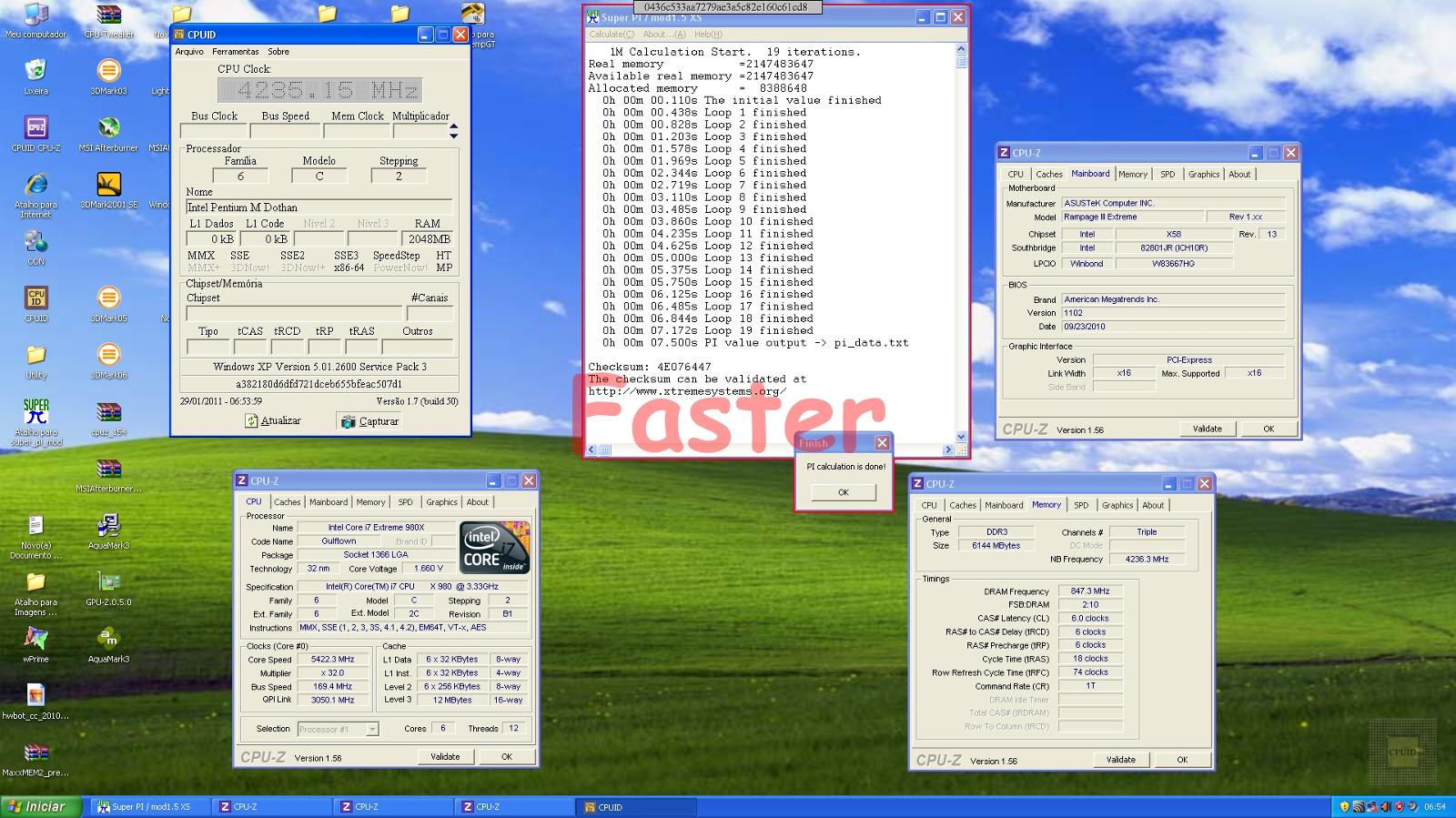Open Atalho para Imagens folder icon
The height and width of the screenshot is (818, 1456).
click(35, 593)
